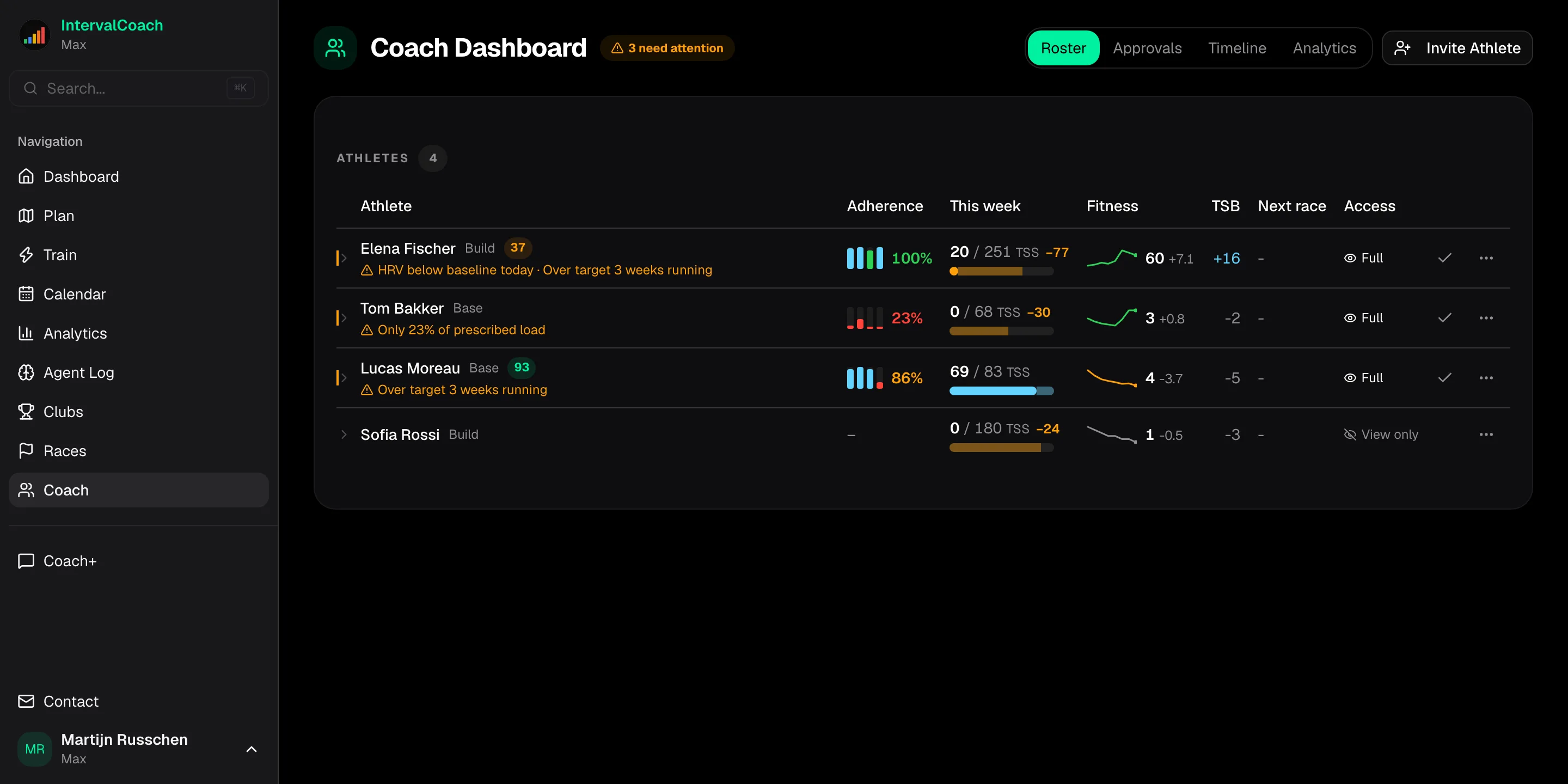
Task: Click Tom Bakker's fitness sparkline chart
Action: coord(1111,318)
